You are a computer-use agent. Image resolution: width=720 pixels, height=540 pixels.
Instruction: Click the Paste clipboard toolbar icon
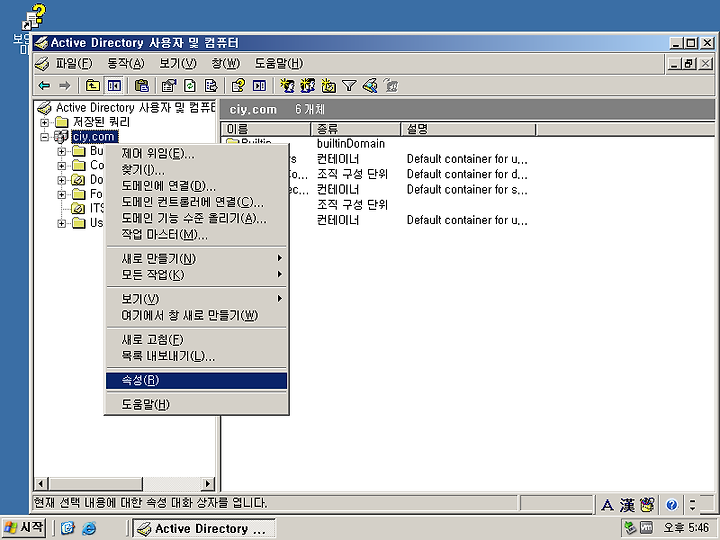click(x=141, y=85)
